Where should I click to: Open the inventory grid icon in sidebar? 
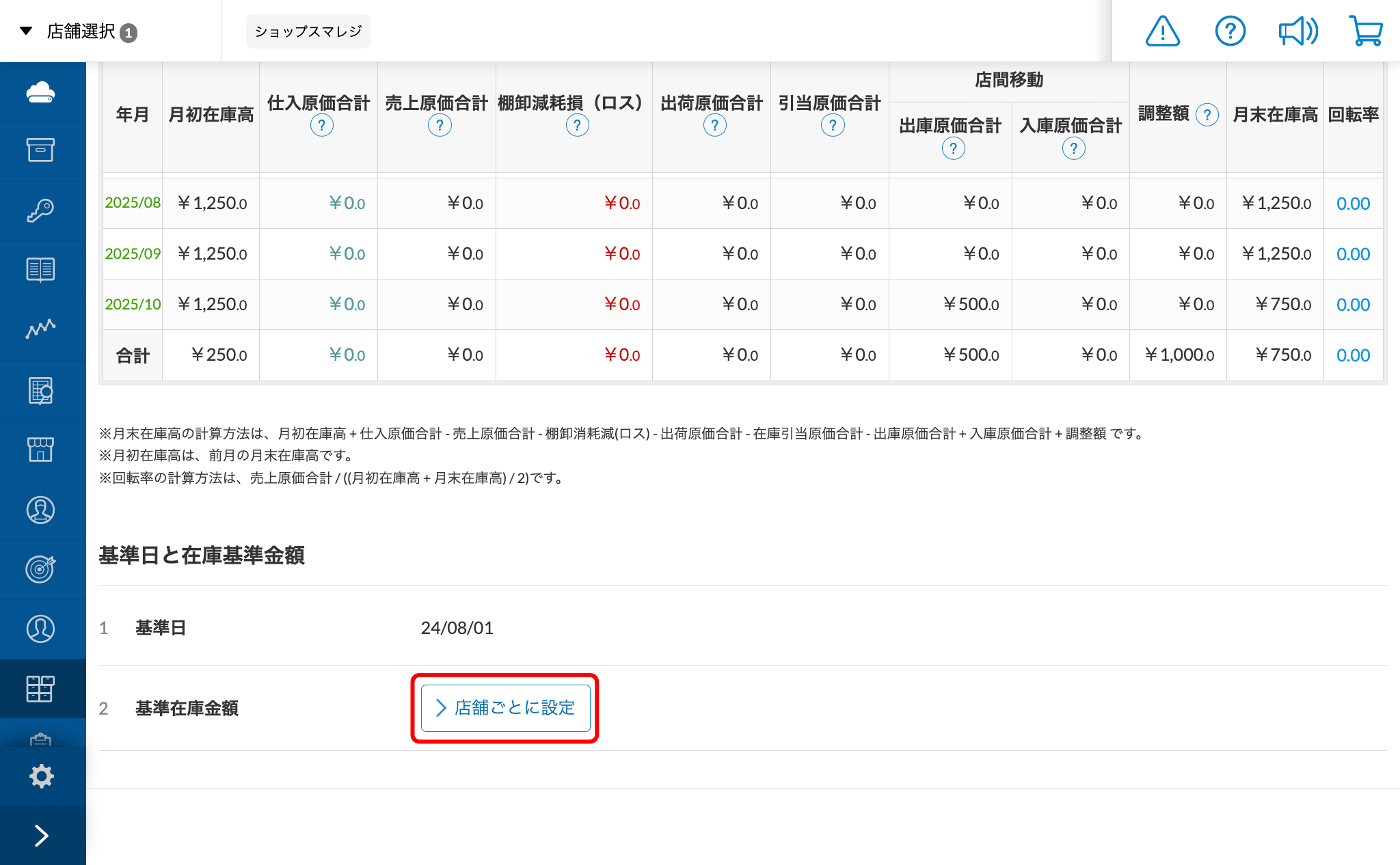(41, 688)
